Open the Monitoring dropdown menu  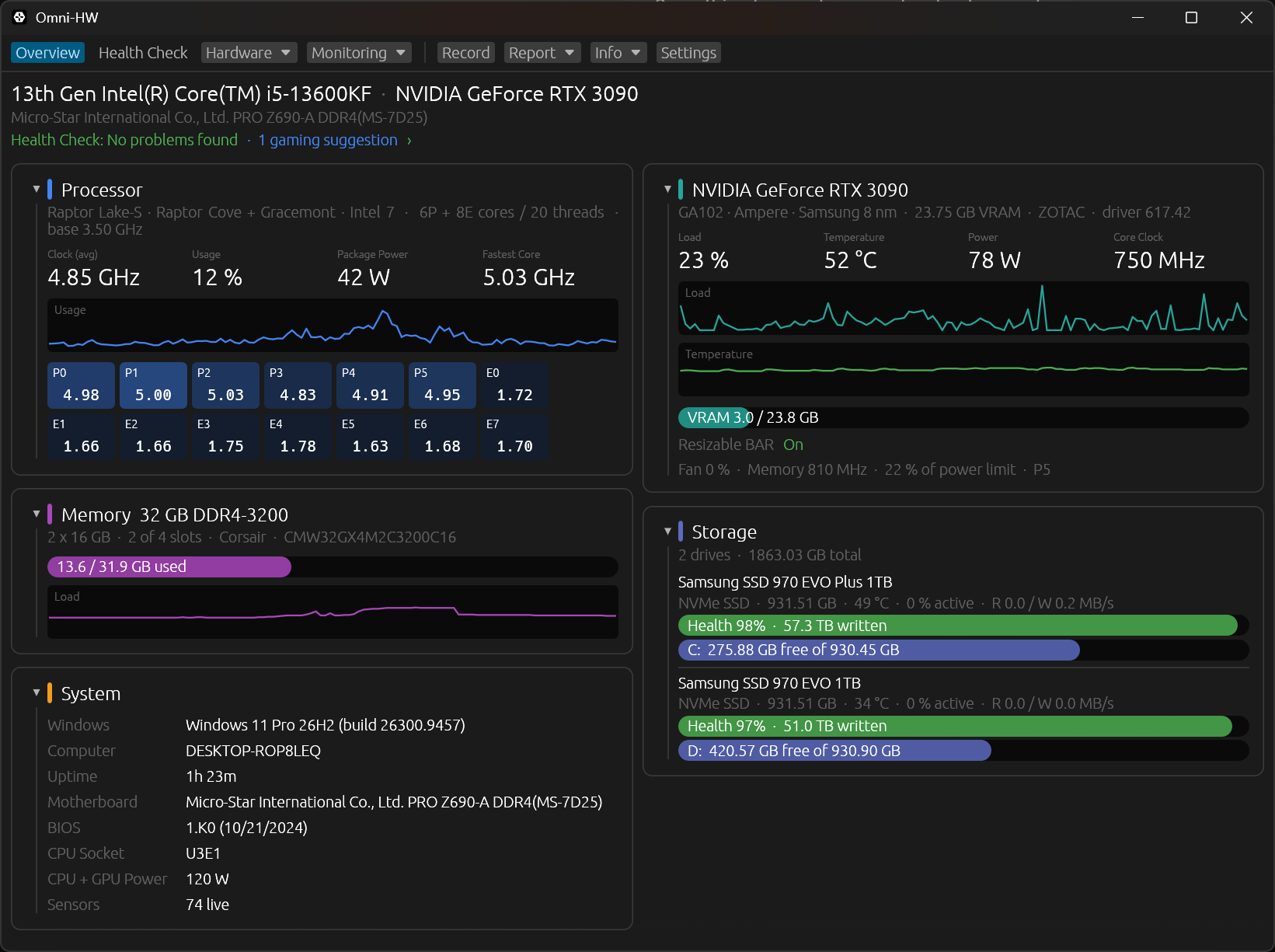point(358,53)
